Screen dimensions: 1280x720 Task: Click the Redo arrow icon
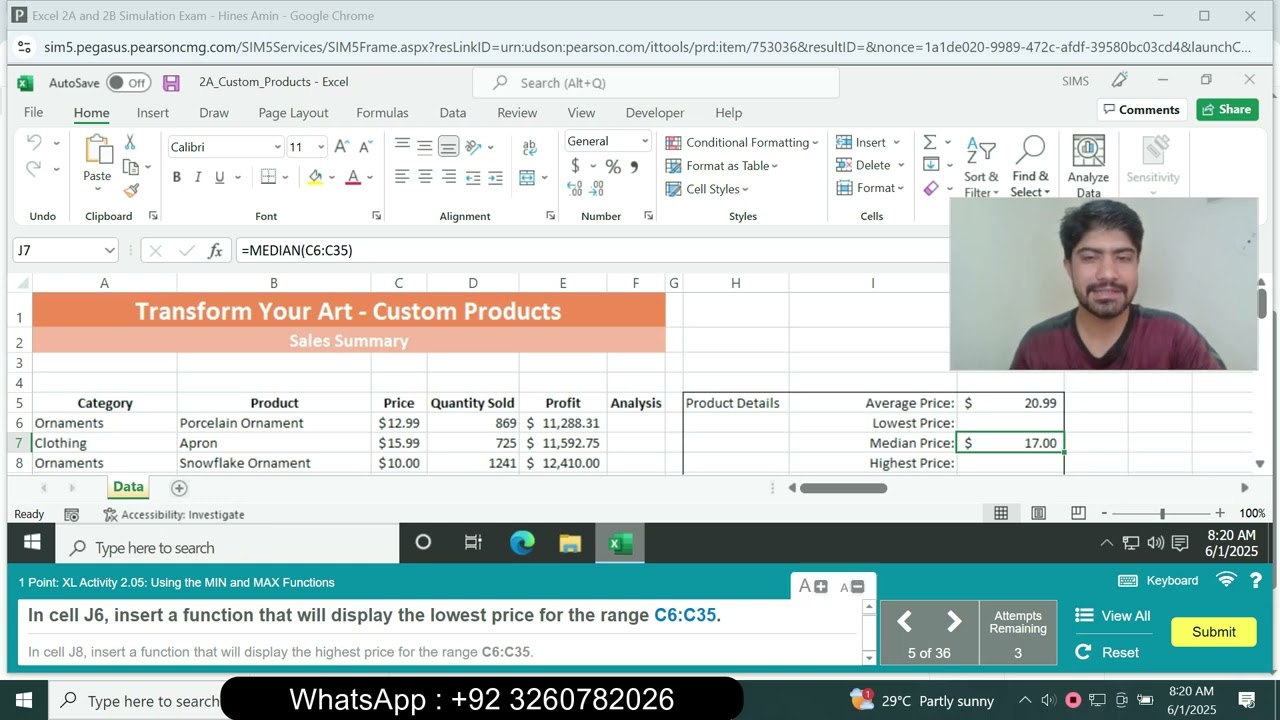[34, 169]
